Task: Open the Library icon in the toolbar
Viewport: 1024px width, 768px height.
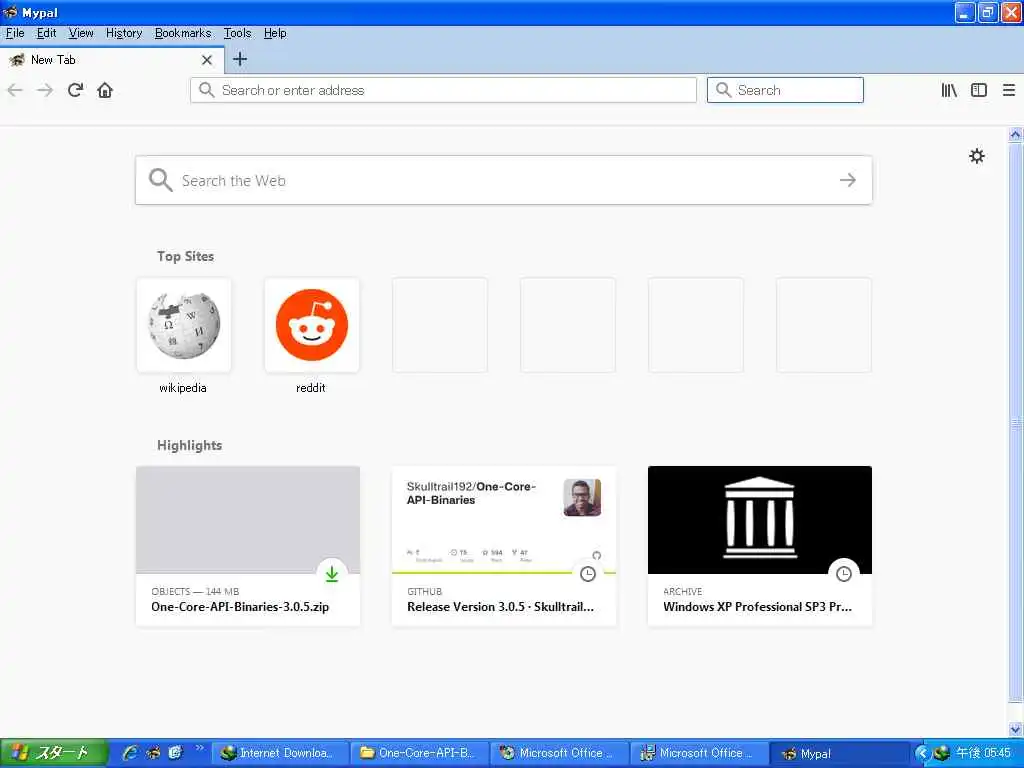Action: point(949,90)
